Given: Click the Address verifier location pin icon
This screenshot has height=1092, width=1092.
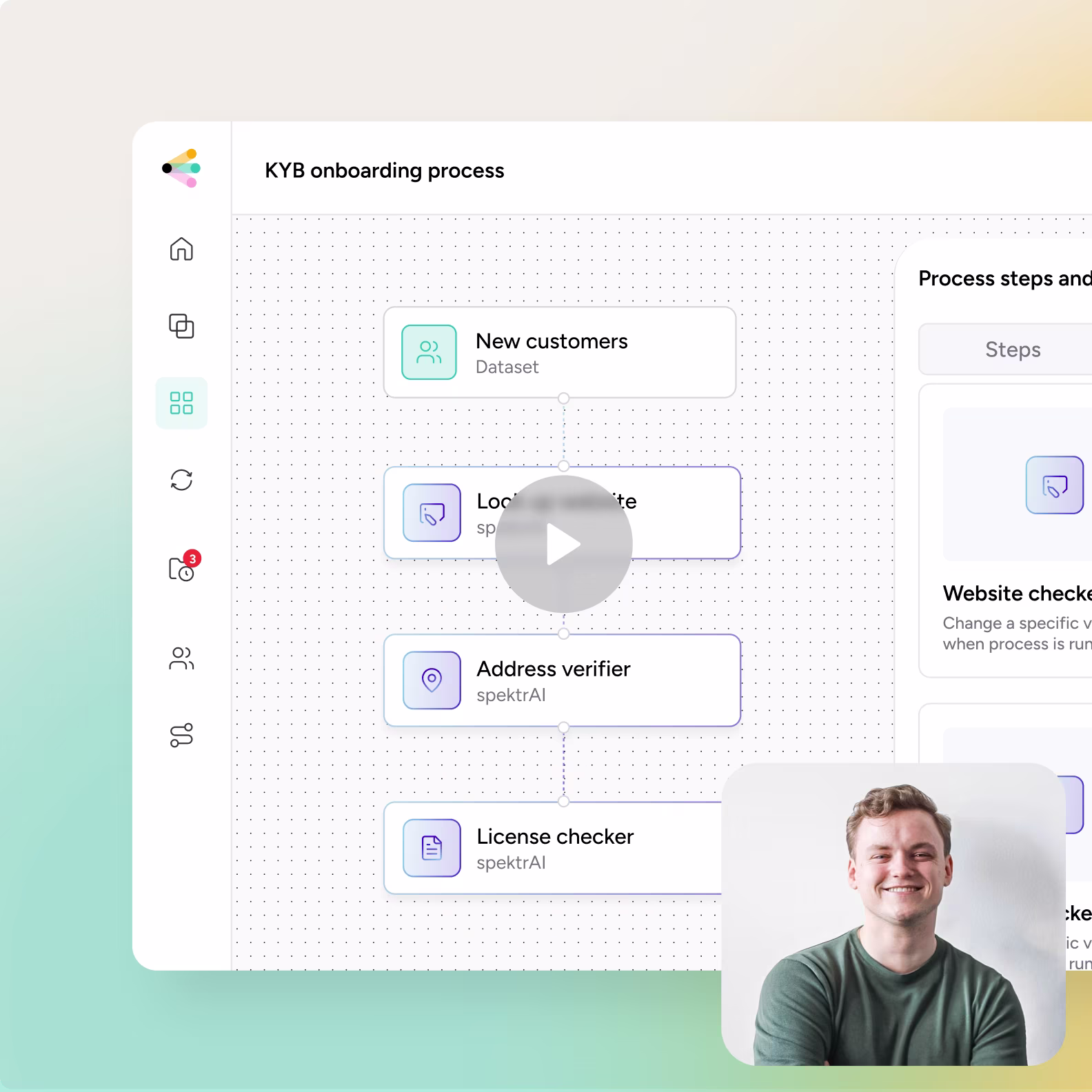Looking at the screenshot, I should tap(432, 680).
